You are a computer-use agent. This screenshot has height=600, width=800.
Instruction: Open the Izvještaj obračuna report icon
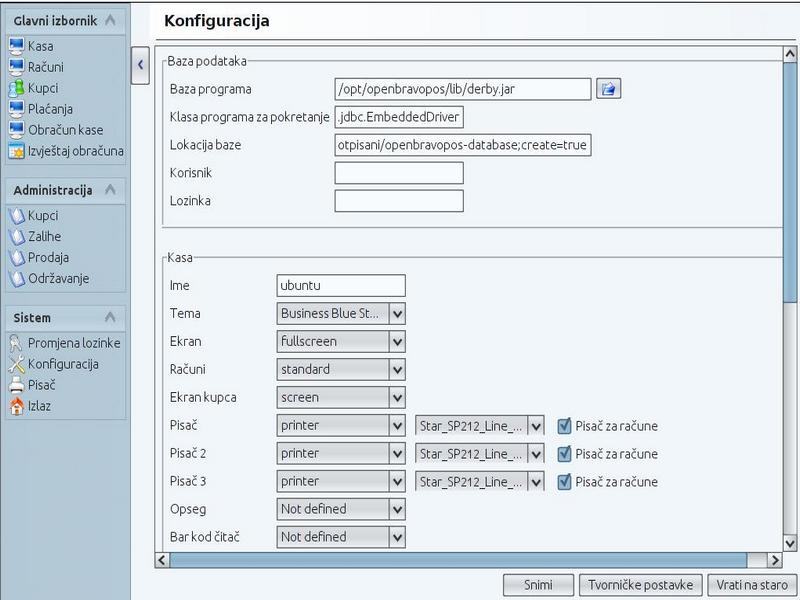click(16, 151)
